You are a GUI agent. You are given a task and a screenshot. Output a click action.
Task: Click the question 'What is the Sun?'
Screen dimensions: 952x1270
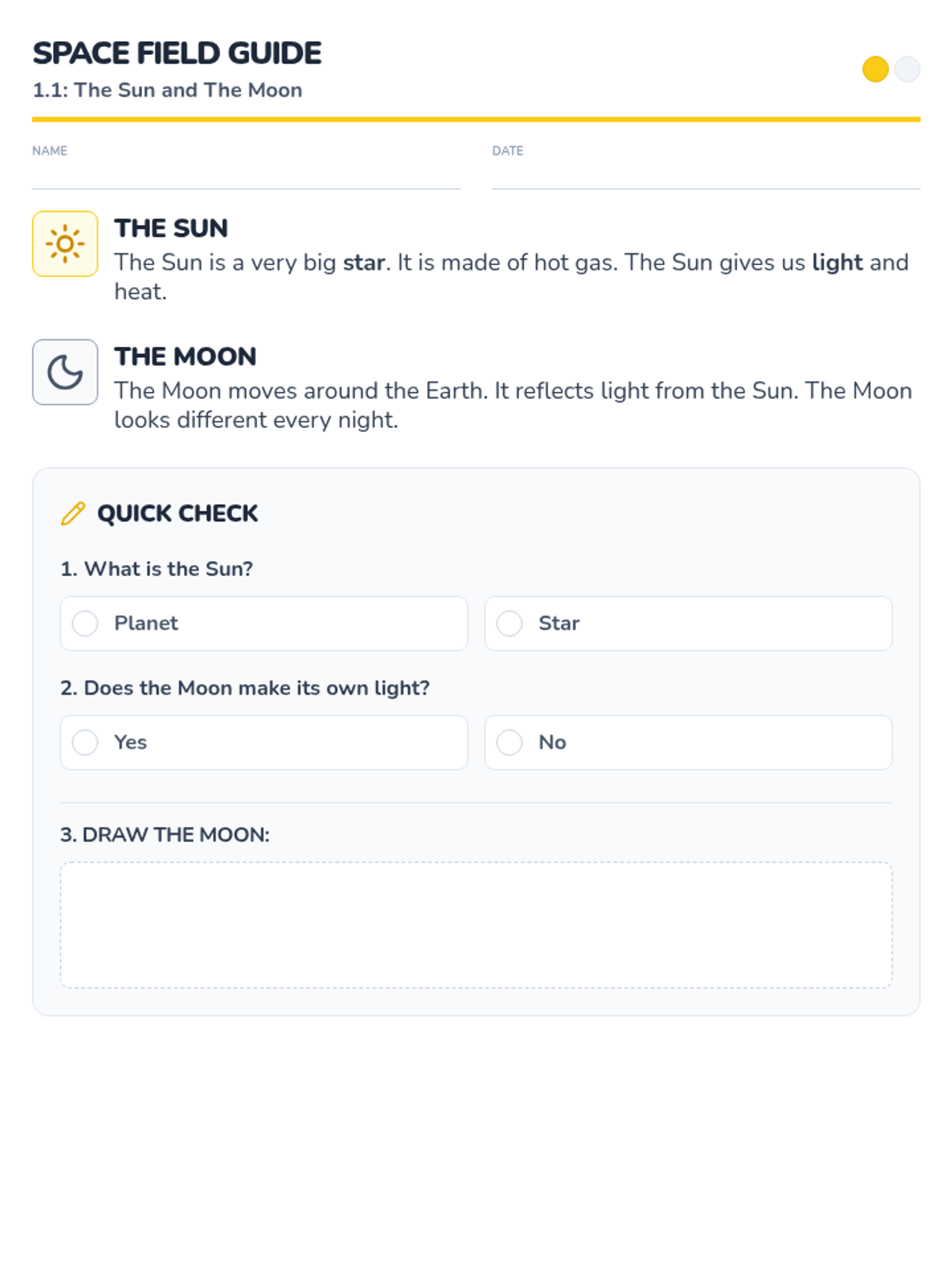157,569
